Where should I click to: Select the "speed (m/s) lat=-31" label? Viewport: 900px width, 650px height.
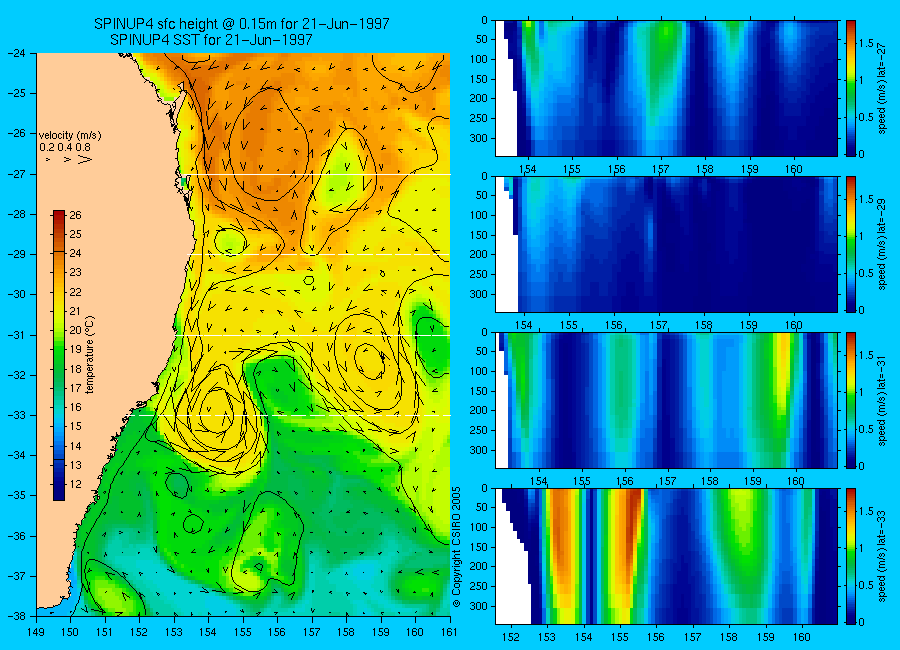[x=883, y=400]
